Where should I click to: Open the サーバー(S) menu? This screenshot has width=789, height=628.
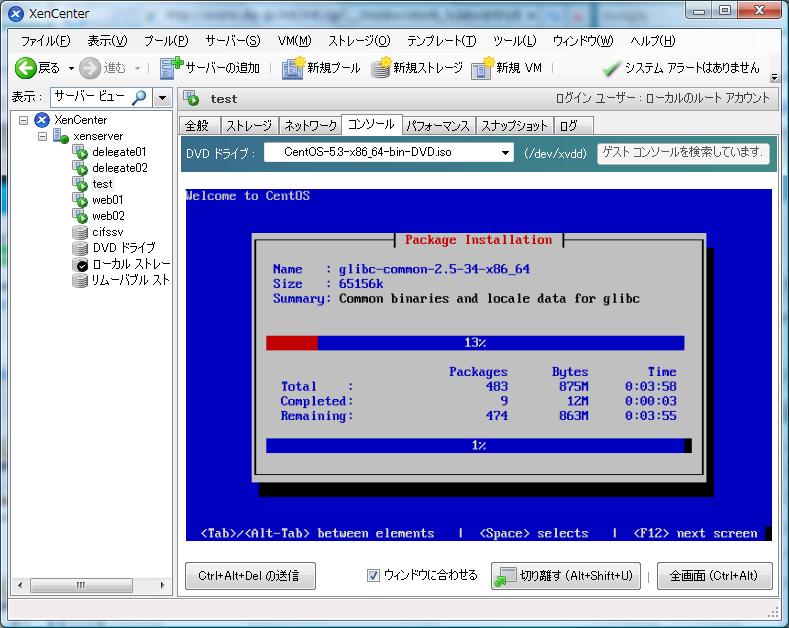coord(233,41)
